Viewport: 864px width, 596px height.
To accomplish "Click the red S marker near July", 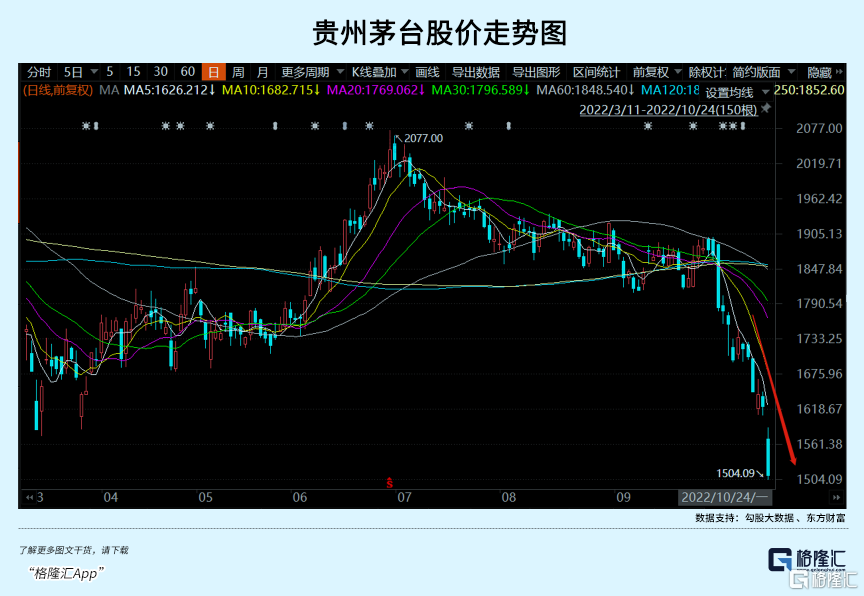I will coord(390,483).
